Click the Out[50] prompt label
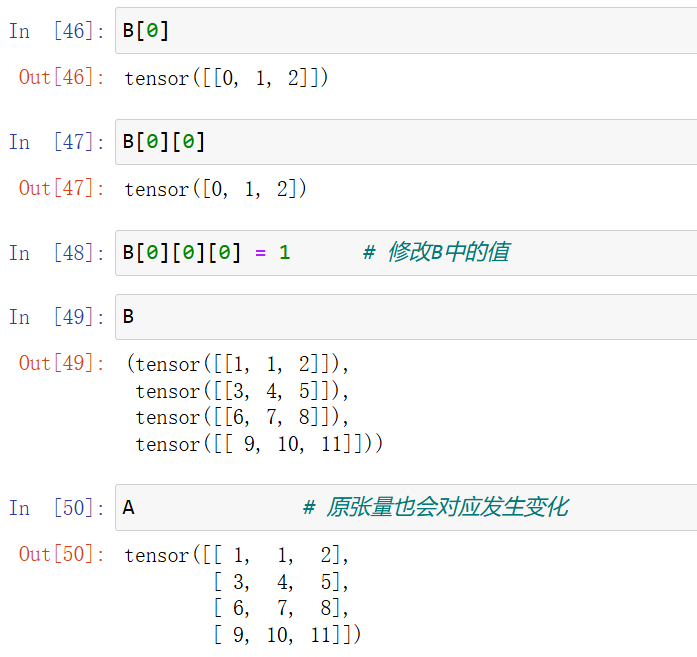This screenshot has width=697, height=657. 61,554
